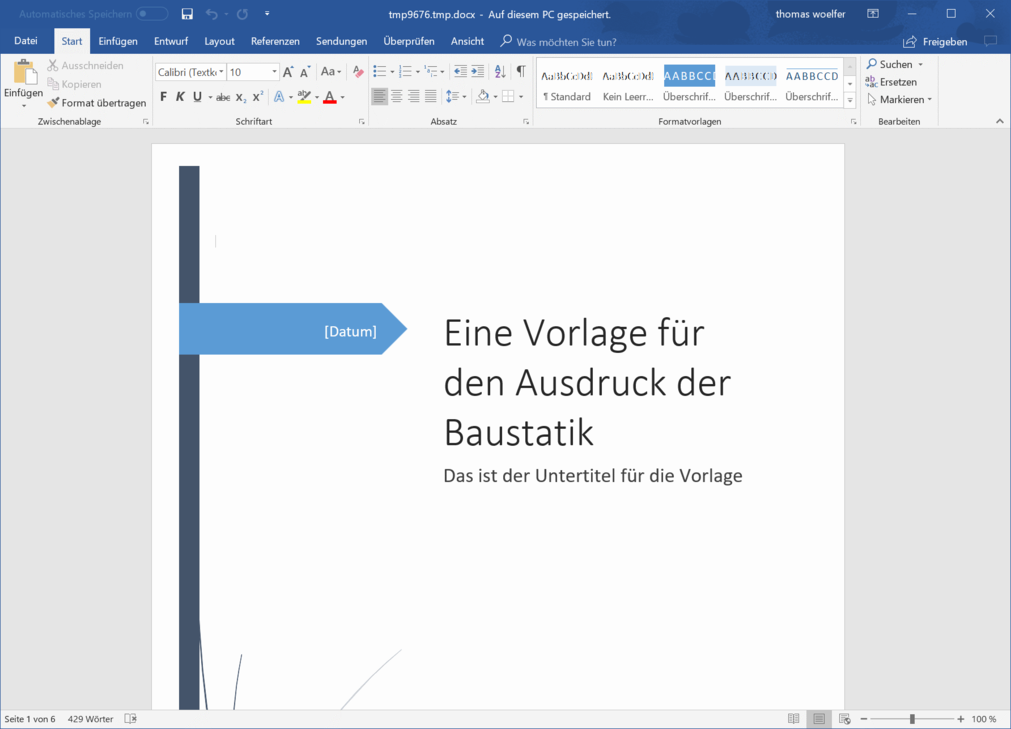Click the Freigeben share button
The width and height of the screenshot is (1011, 729).
935,42
